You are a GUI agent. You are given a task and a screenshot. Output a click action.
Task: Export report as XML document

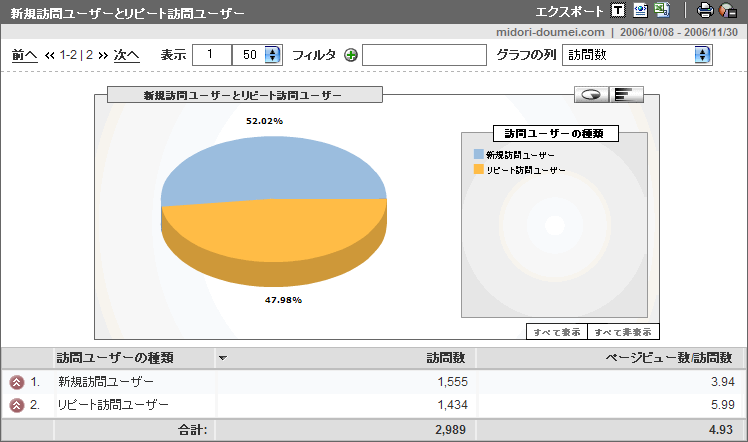pos(640,11)
